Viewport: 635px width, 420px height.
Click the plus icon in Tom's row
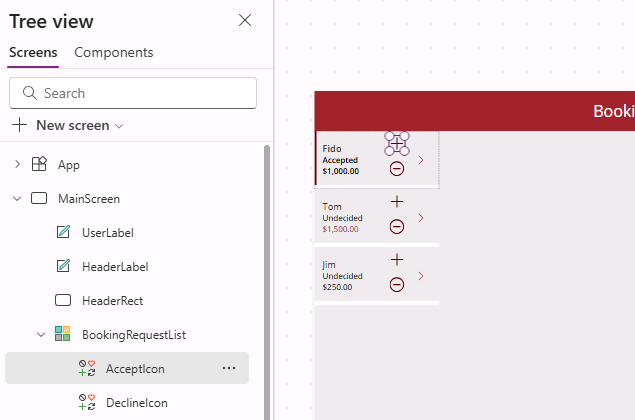coord(397,202)
